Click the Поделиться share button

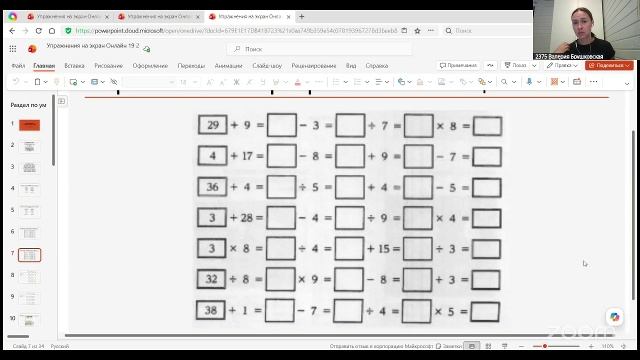609,65
